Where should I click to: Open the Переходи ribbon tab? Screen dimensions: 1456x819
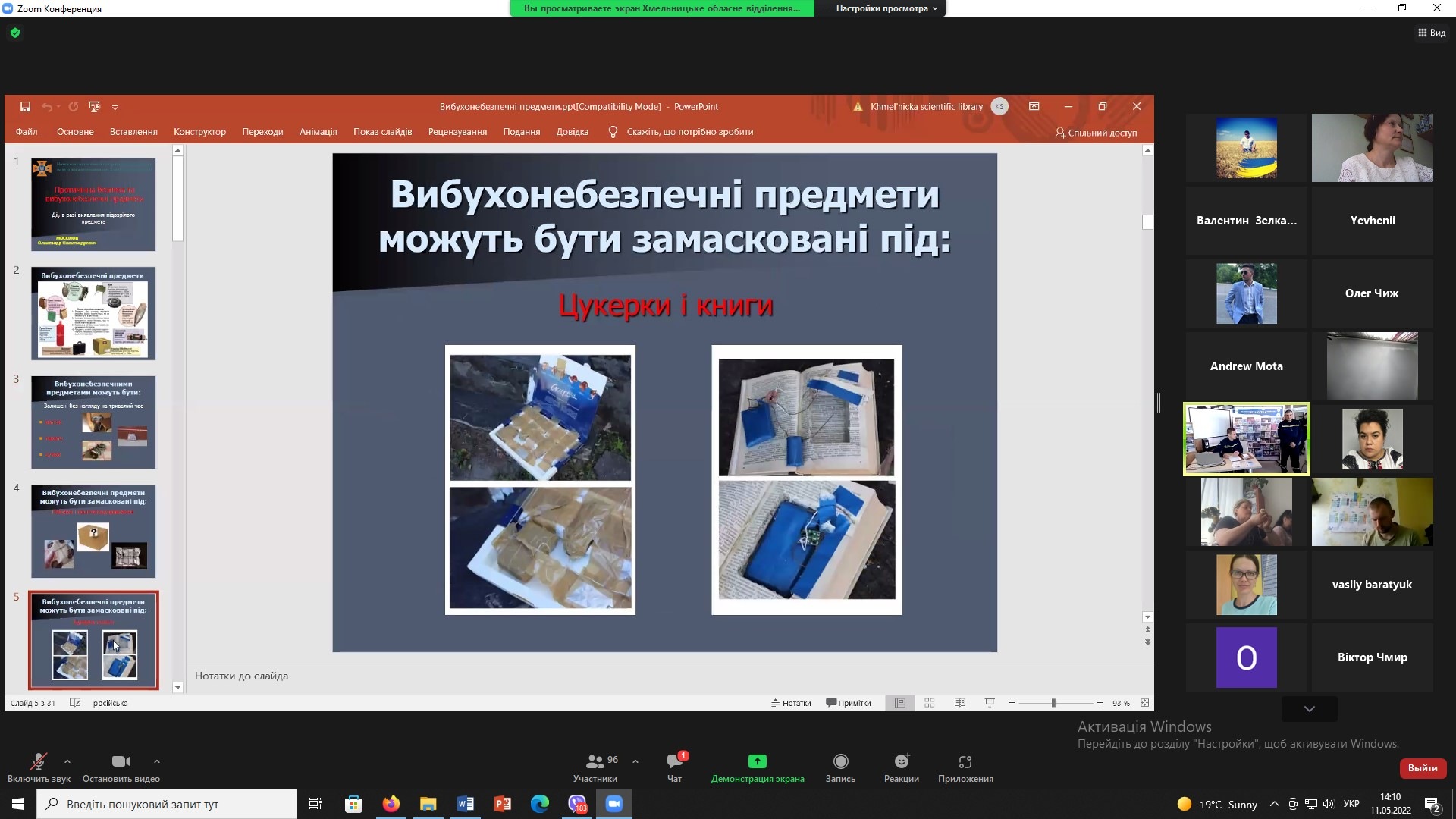pos(262,132)
